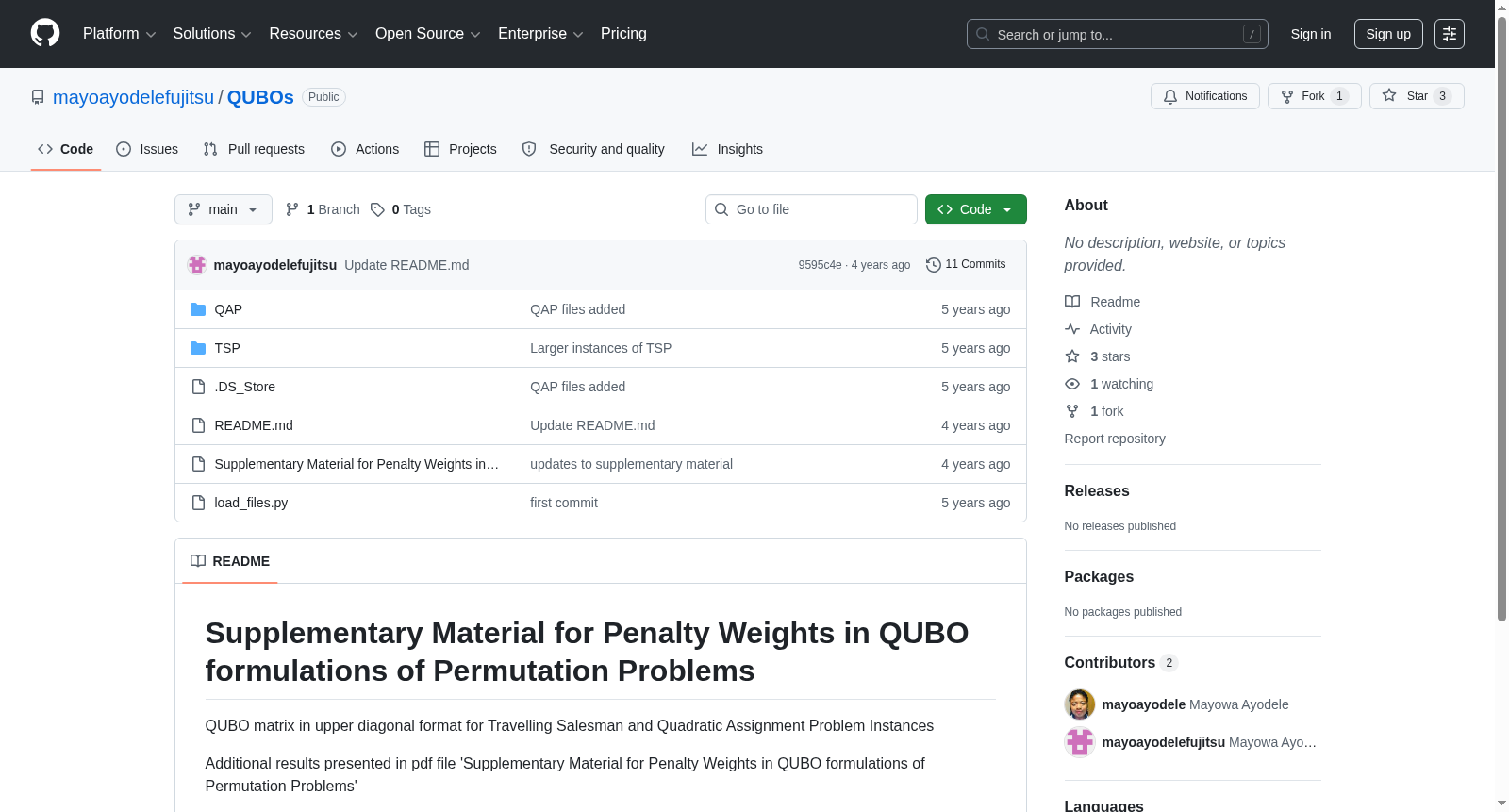
Task: Click the QAP folder icon
Action: [x=198, y=309]
